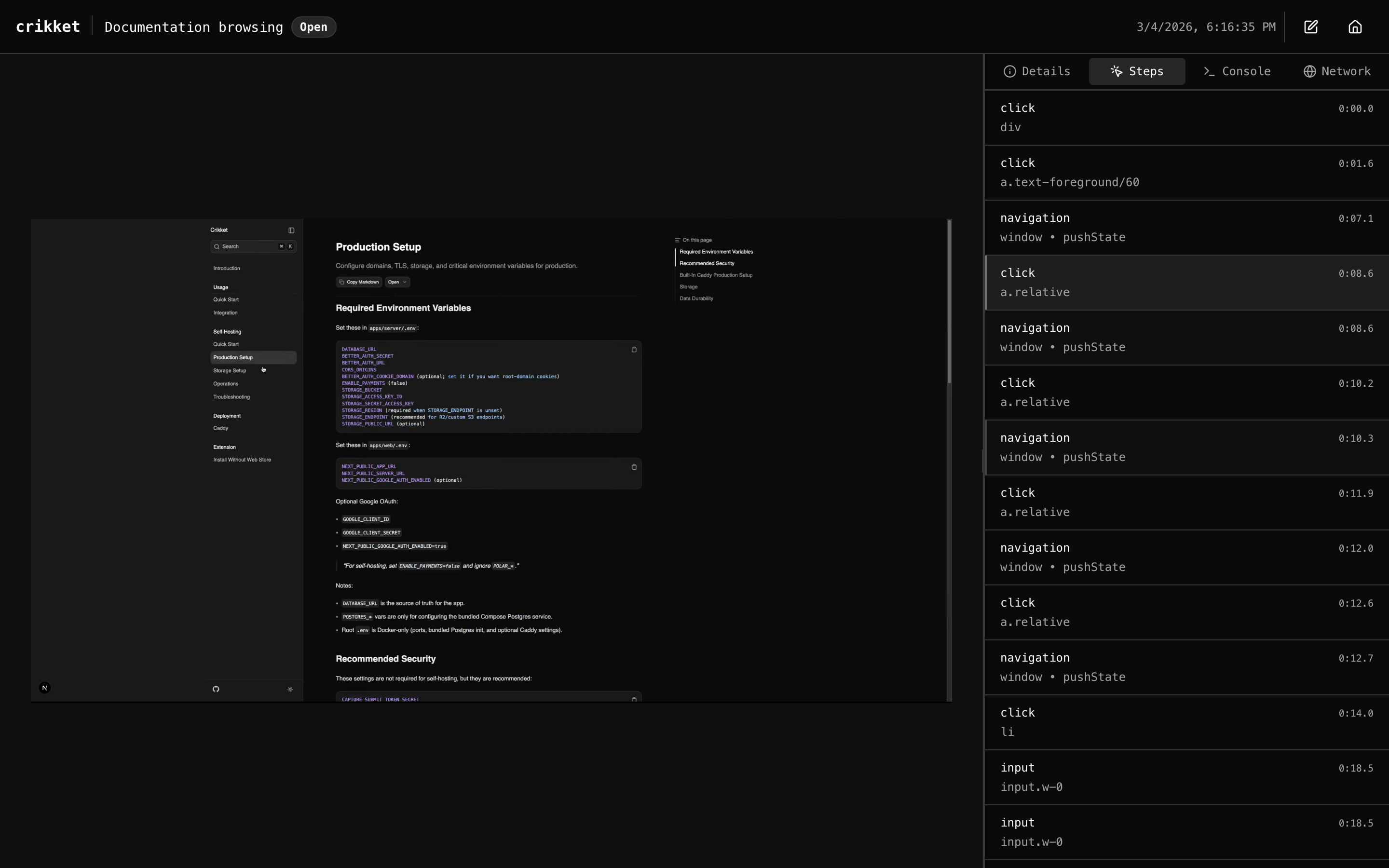This screenshot has width=1389, height=868.
Task: Select the first click div step
Action: tap(1186, 118)
